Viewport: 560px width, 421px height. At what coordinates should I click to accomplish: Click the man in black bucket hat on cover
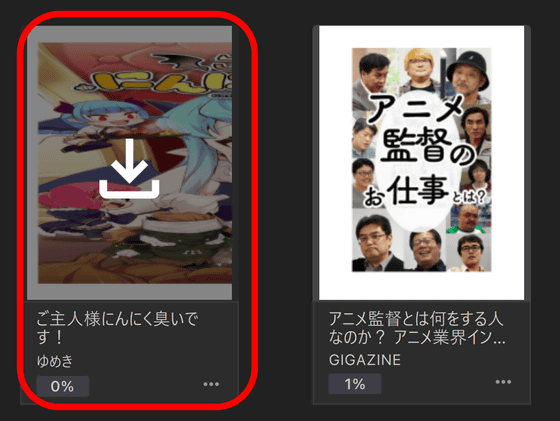[x=468, y=73]
